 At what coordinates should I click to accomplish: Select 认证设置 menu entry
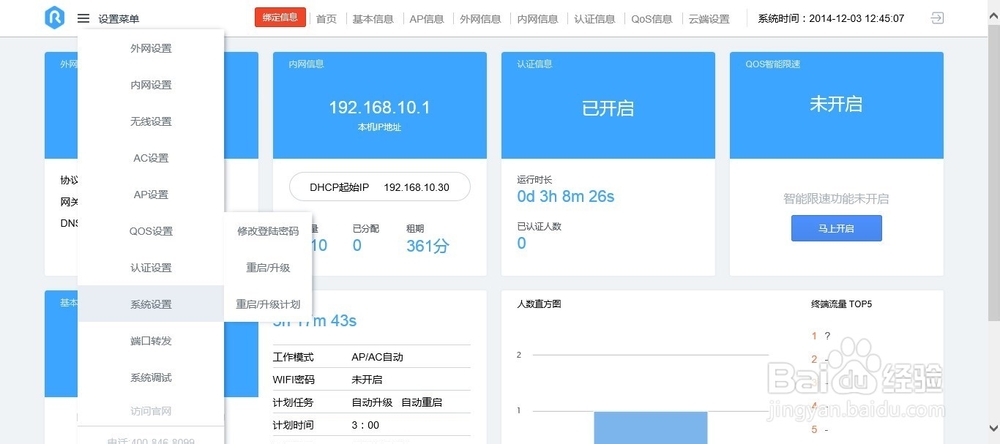(x=151, y=267)
